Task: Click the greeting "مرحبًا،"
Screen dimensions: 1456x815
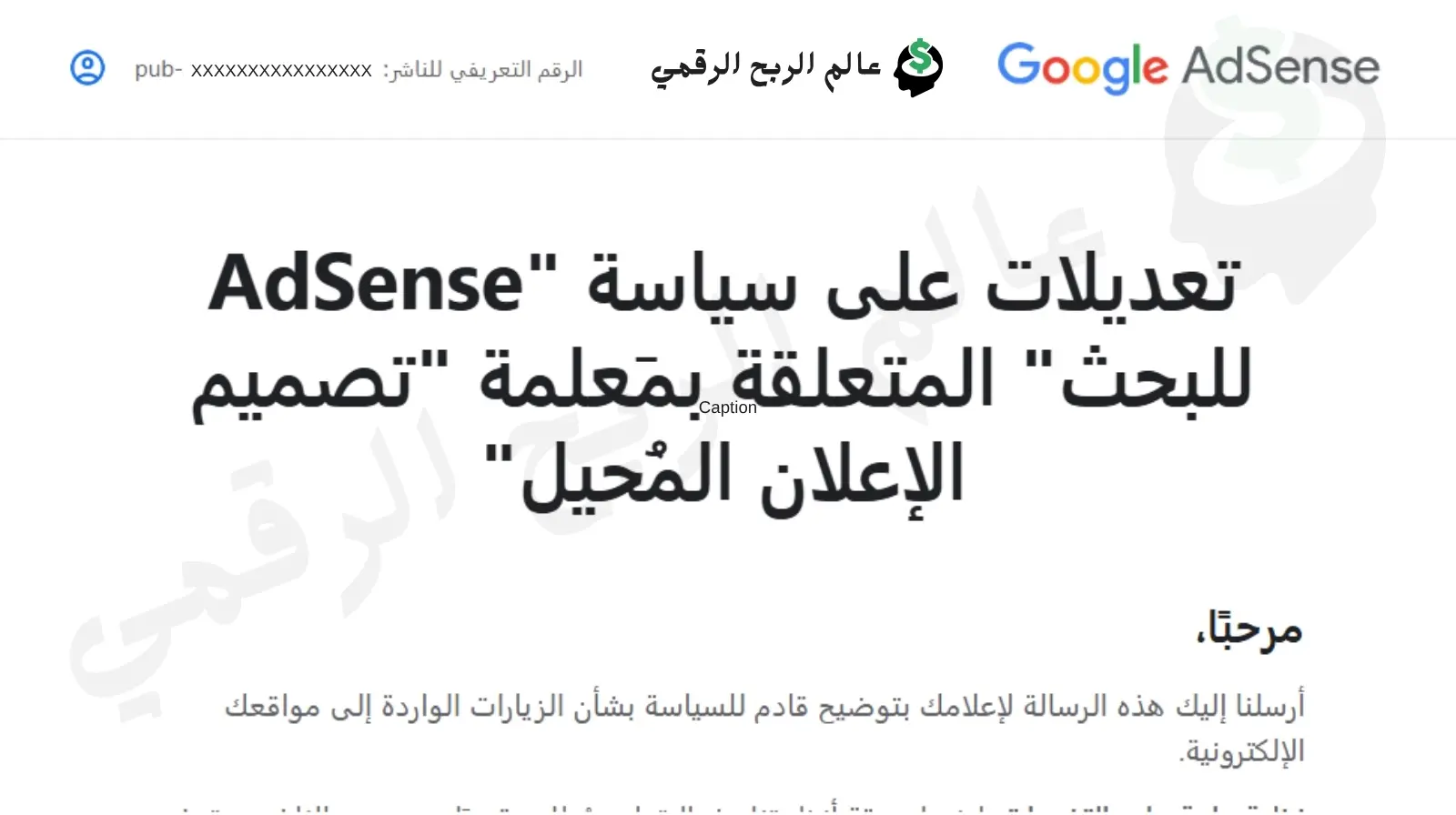Action: [1249, 629]
